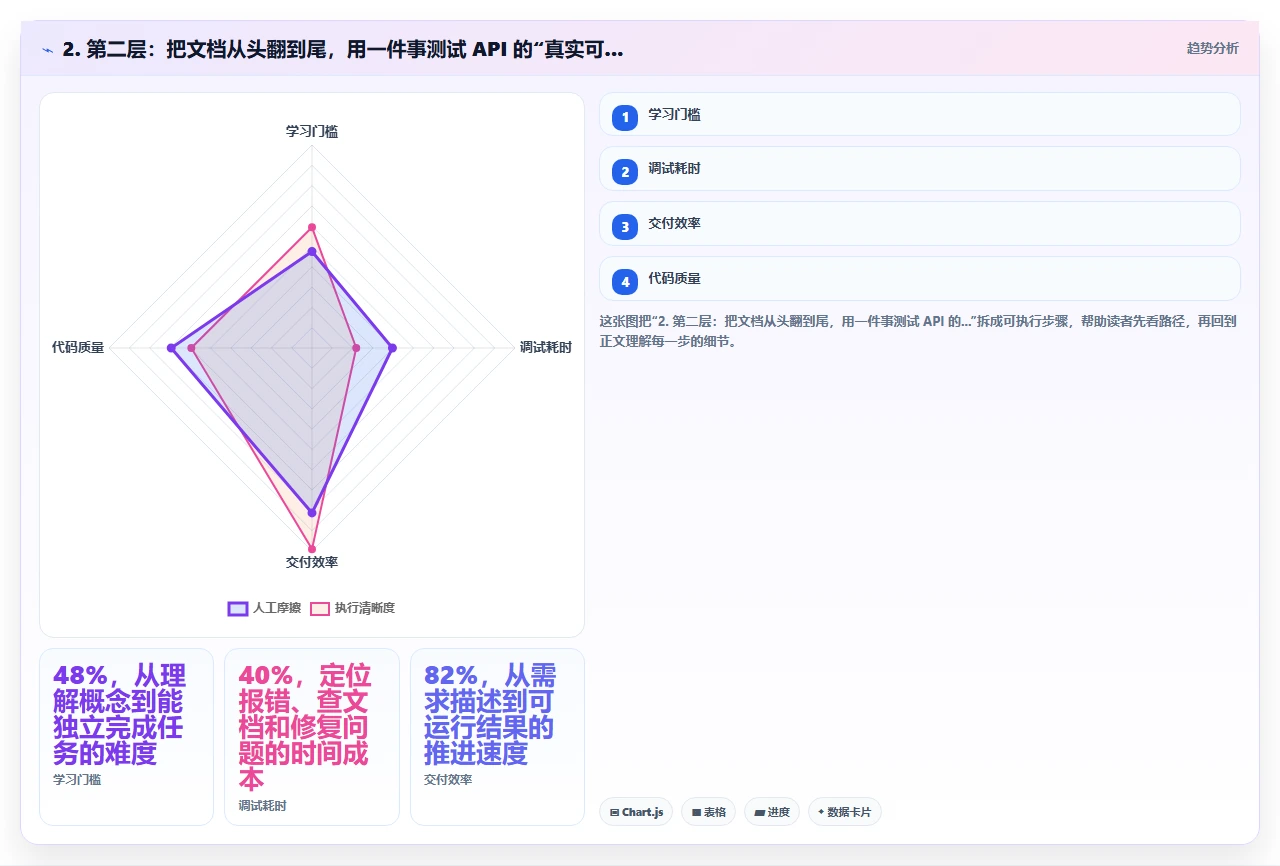
Task: Click the header title '2. 第二层：把文档从头翻到尾'
Action: point(343,49)
